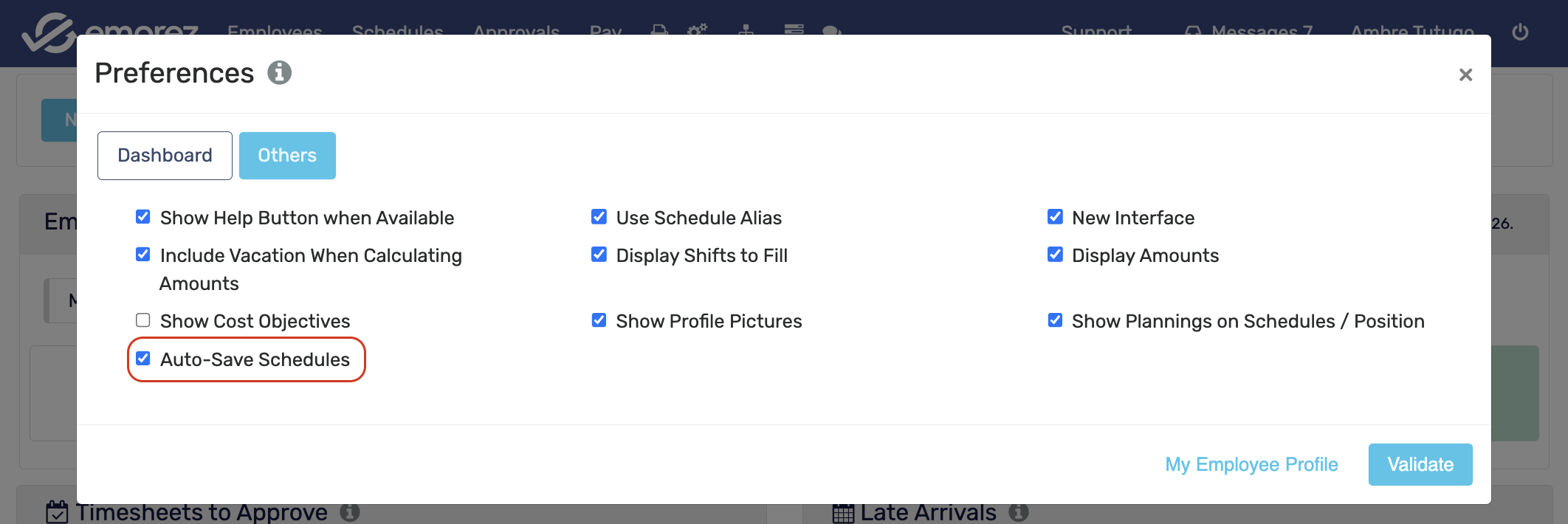Click the gears settings icon in navbar
The height and width of the screenshot is (524, 1568).
click(697, 30)
